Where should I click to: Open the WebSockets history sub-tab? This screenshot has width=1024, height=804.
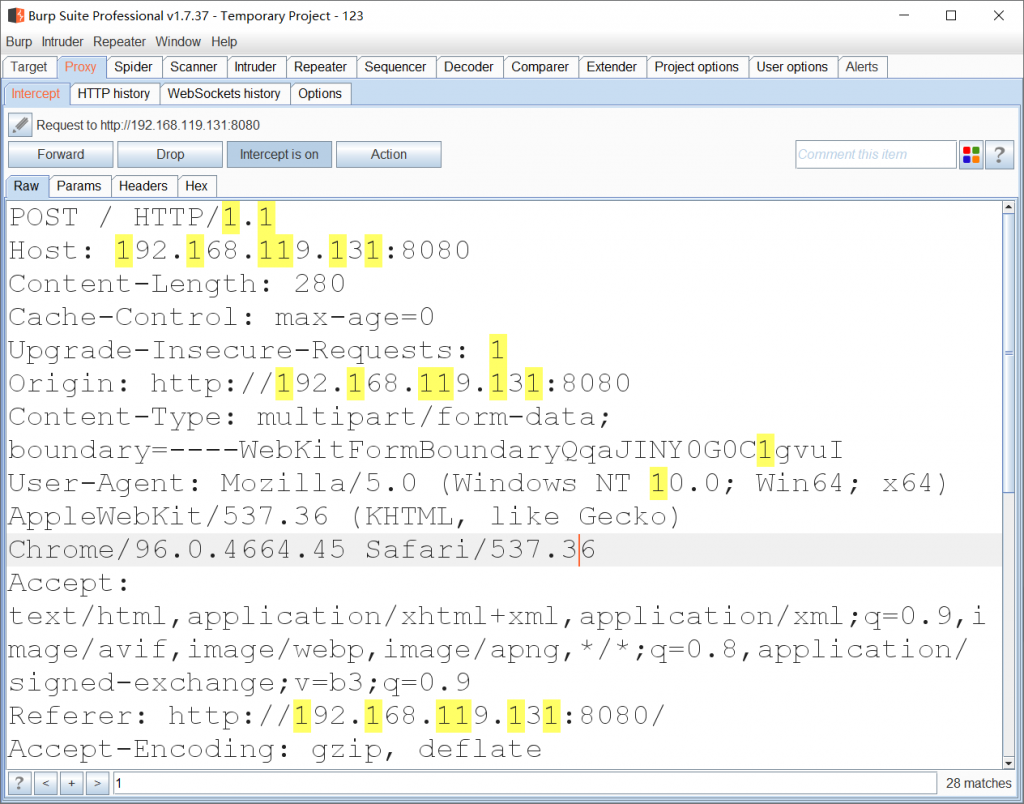[224, 93]
